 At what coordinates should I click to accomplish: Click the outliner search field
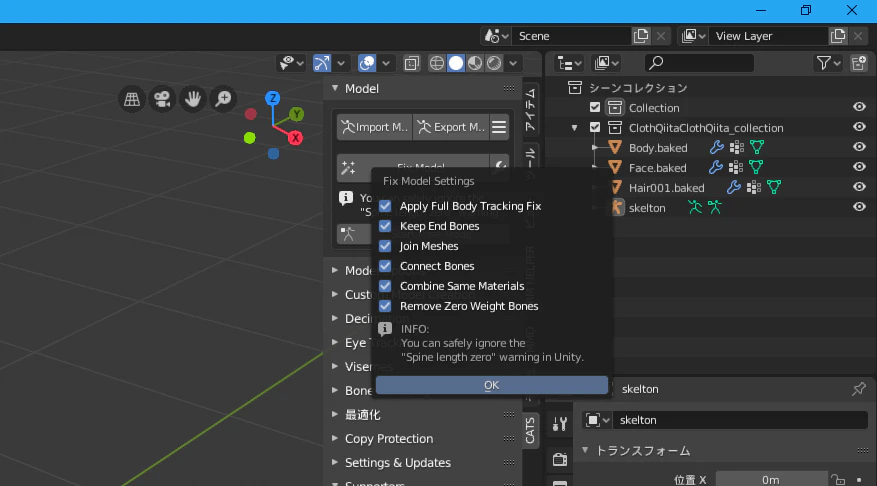pos(699,63)
